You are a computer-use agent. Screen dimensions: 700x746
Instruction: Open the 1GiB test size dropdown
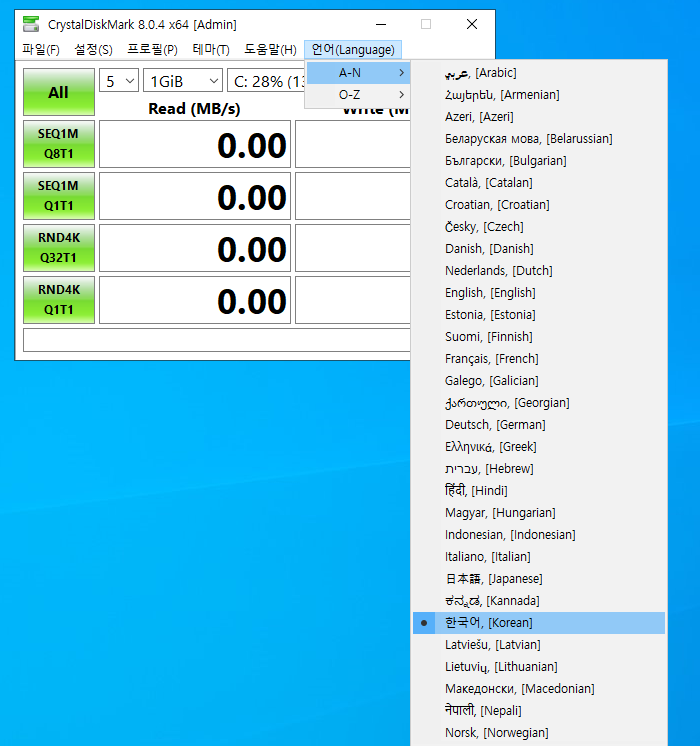183,81
